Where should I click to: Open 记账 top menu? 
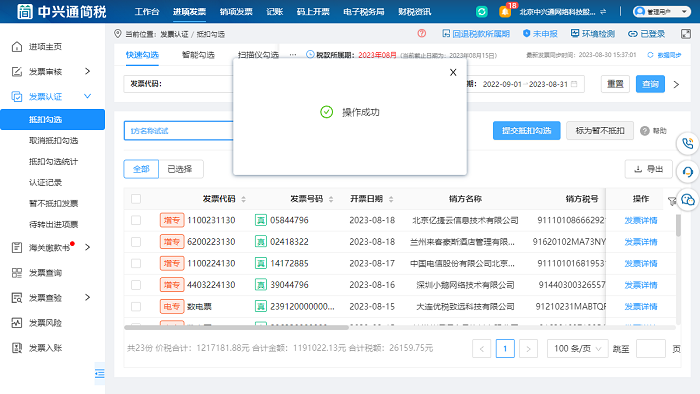coord(275,12)
